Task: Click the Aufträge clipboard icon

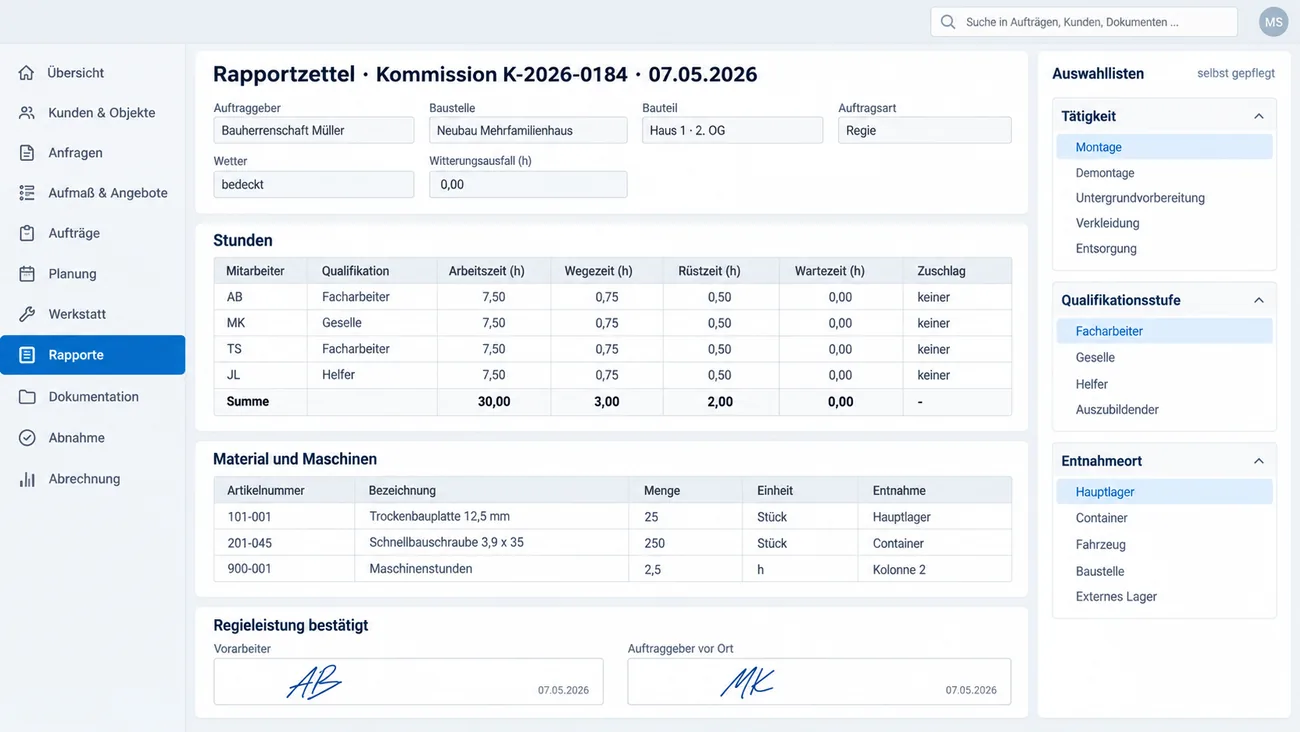Action: [x=27, y=233]
